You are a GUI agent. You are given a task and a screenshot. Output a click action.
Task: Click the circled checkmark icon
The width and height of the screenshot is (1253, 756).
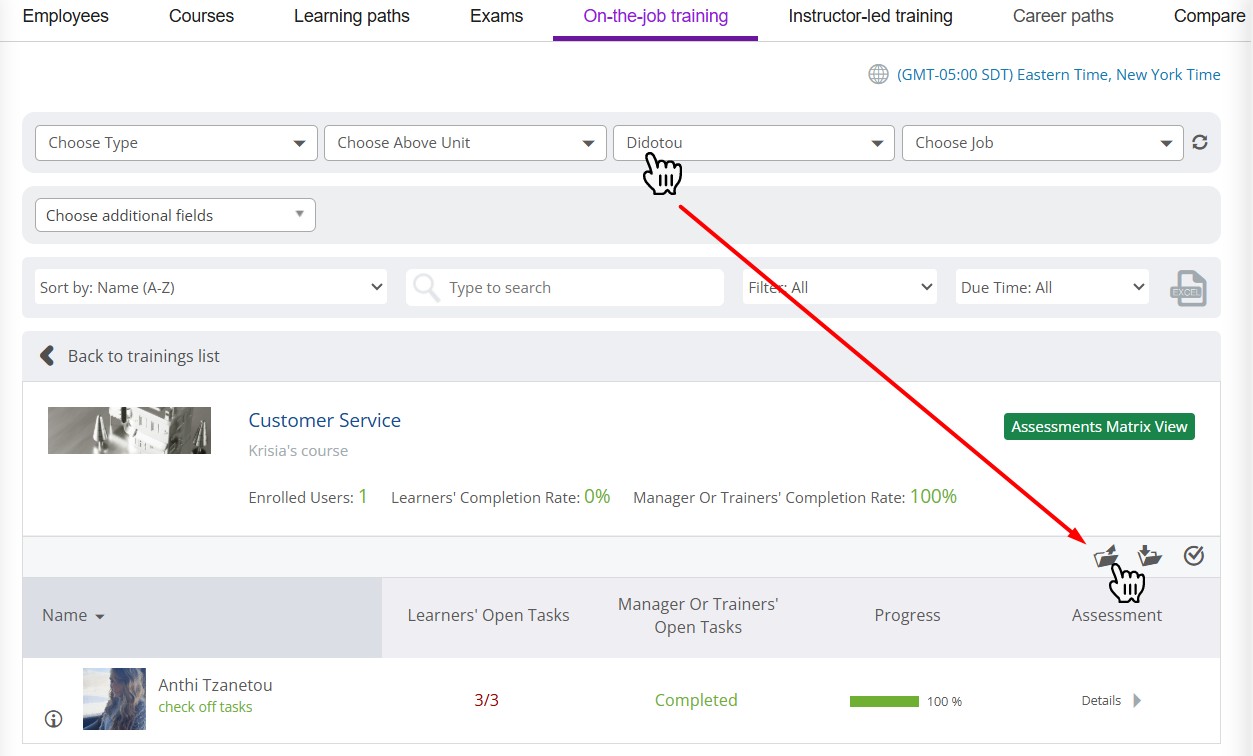click(1193, 556)
